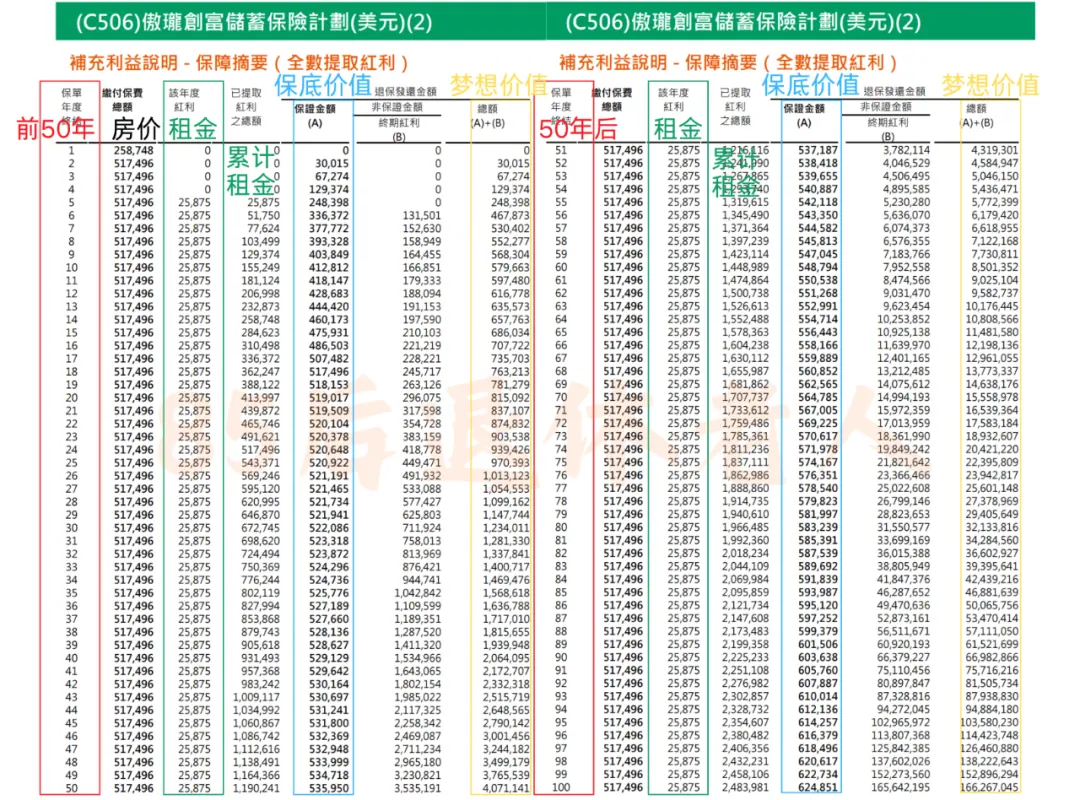Select terminal bonus 1,042,842

click(417, 593)
